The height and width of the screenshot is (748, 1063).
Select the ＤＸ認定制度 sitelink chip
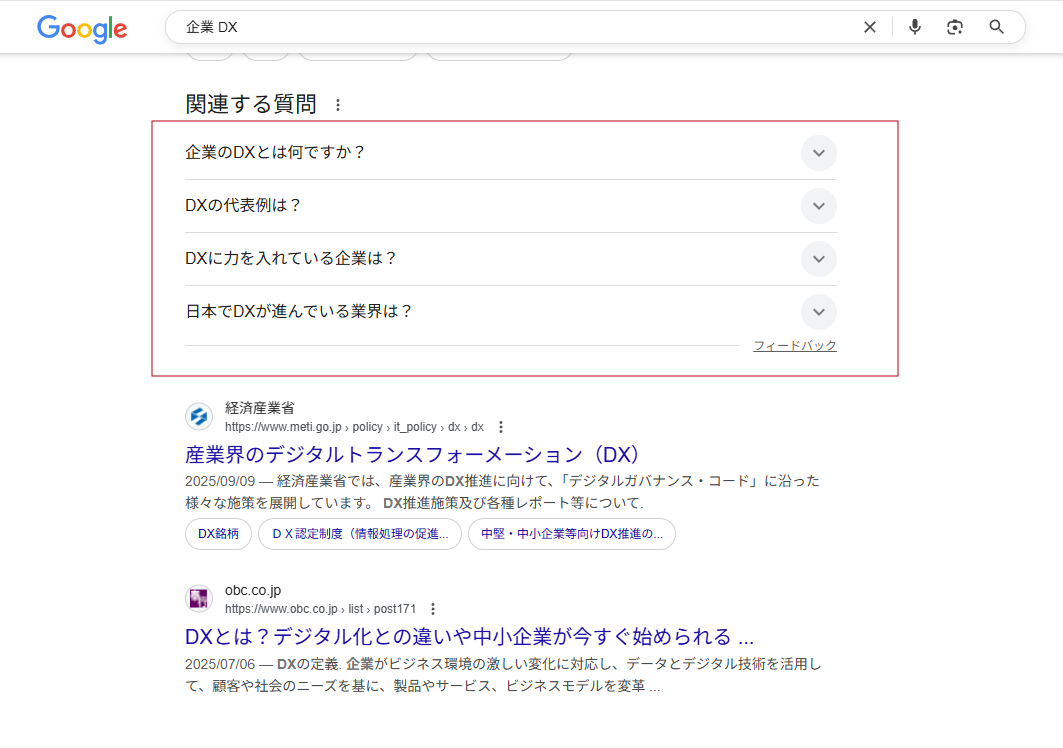click(x=359, y=534)
